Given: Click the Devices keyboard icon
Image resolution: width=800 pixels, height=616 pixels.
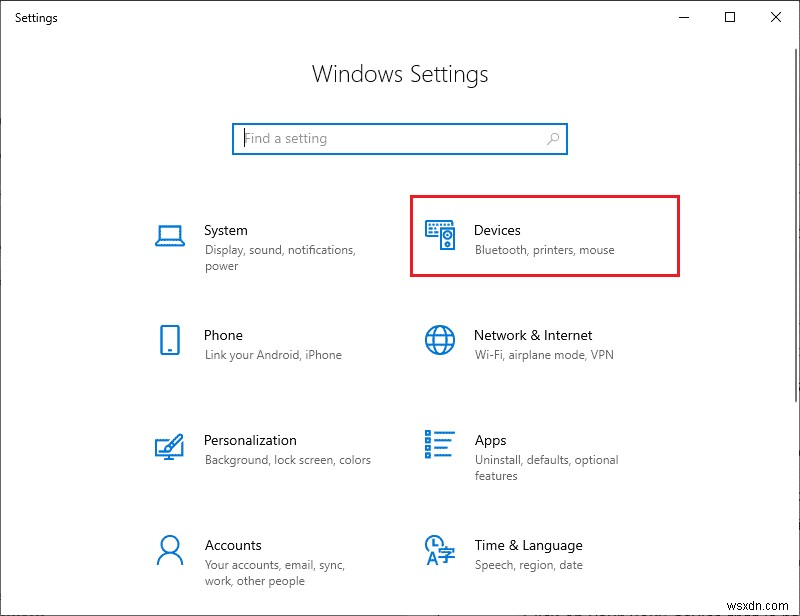Looking at the screenshot, I should click(441, 236).
